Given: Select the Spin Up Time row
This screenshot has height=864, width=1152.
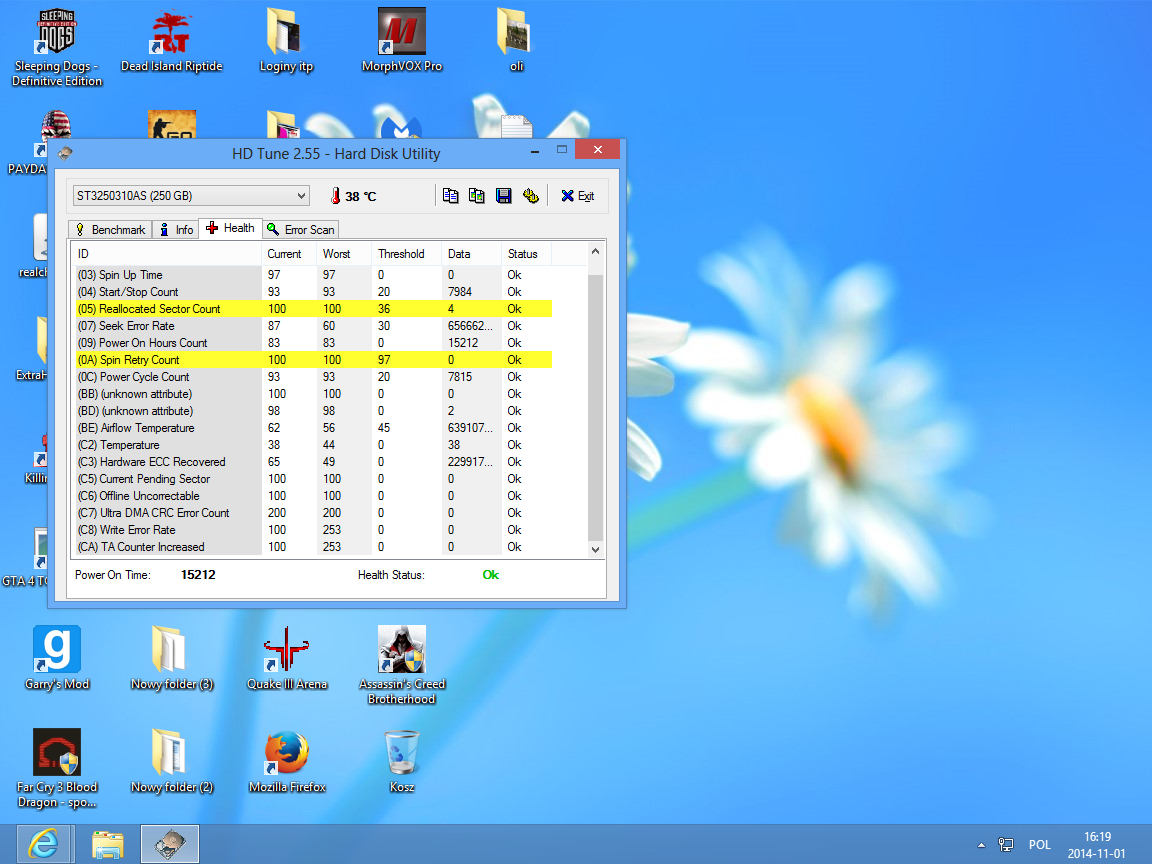Looking at the screenshot, I should 314,275.
